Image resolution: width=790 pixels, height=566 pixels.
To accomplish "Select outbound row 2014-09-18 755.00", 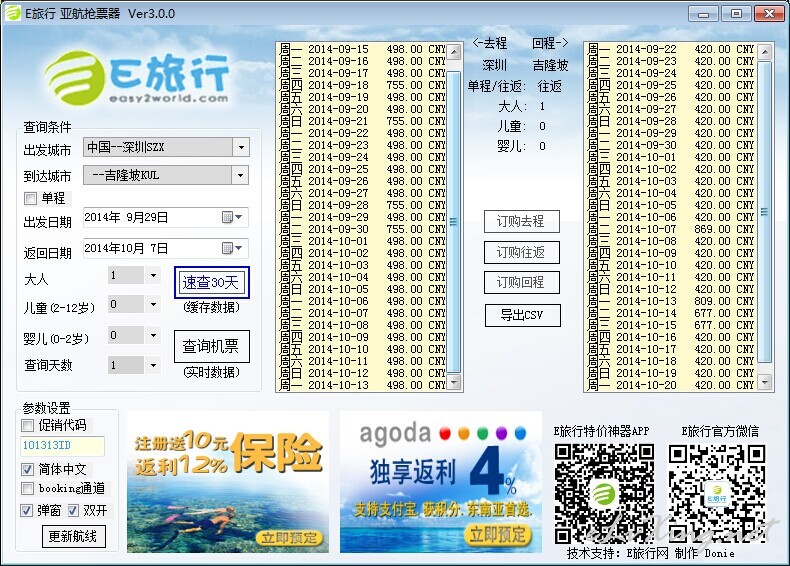I will pos(363,86).
